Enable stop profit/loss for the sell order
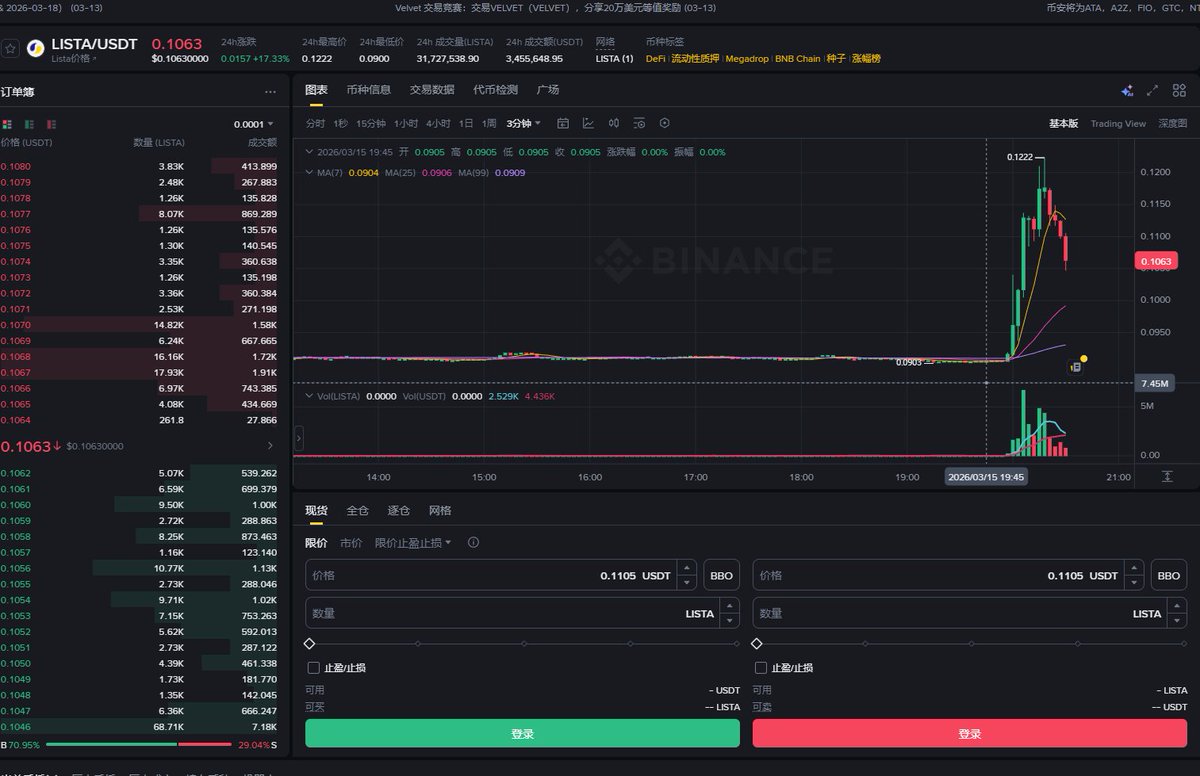This screenshot has height=776, width=1200. point(761,667)
